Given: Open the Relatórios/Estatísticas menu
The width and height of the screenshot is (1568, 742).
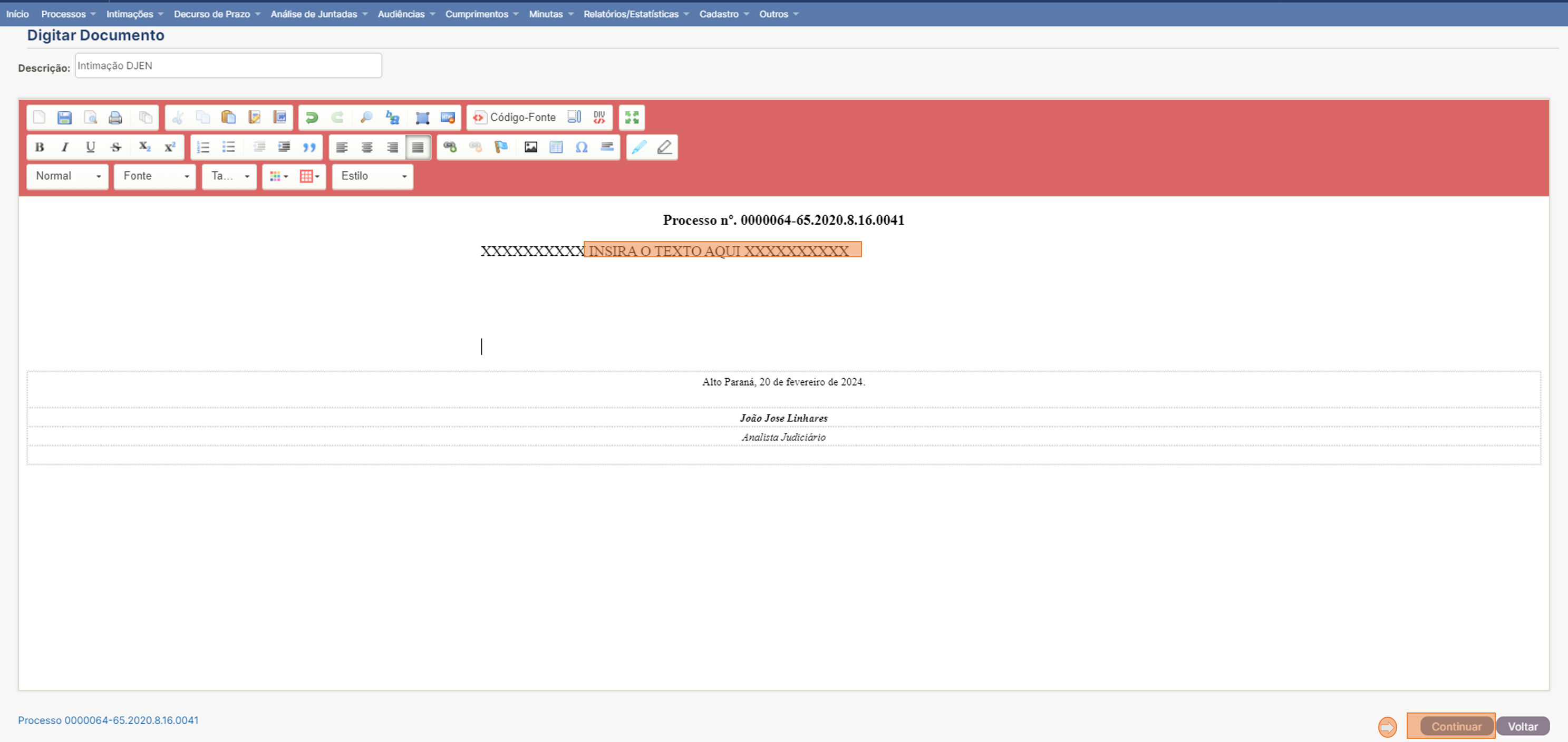Looking at the screenshot, I should [x=636, y=14].
